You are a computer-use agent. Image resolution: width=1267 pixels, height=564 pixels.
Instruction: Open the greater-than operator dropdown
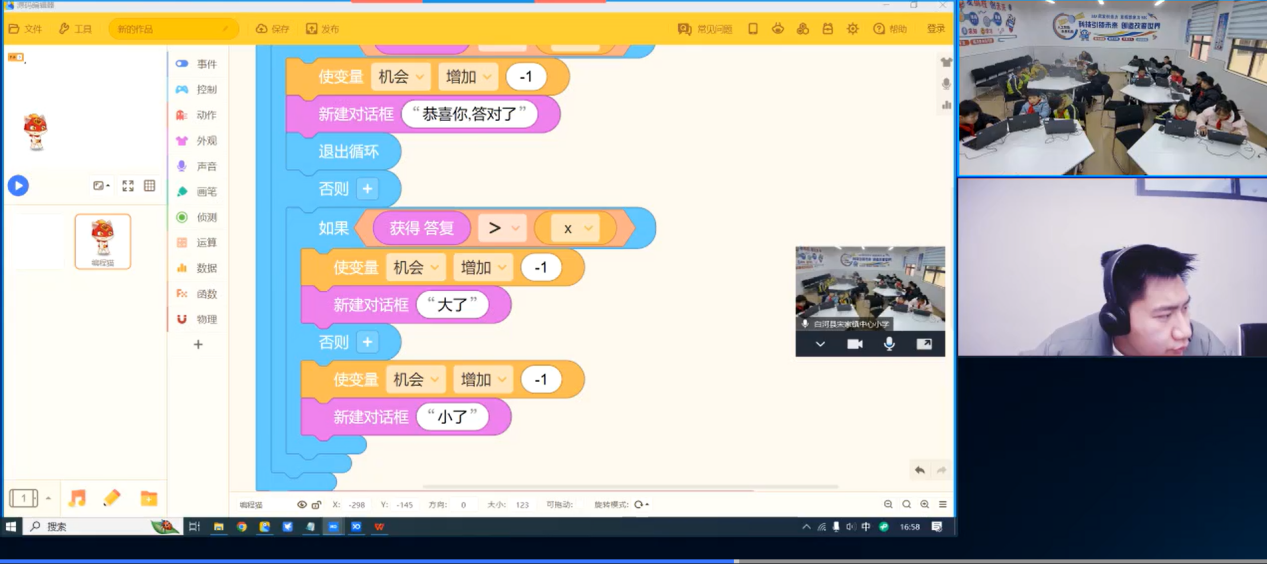pyautogui.click(x=502, y=229)
